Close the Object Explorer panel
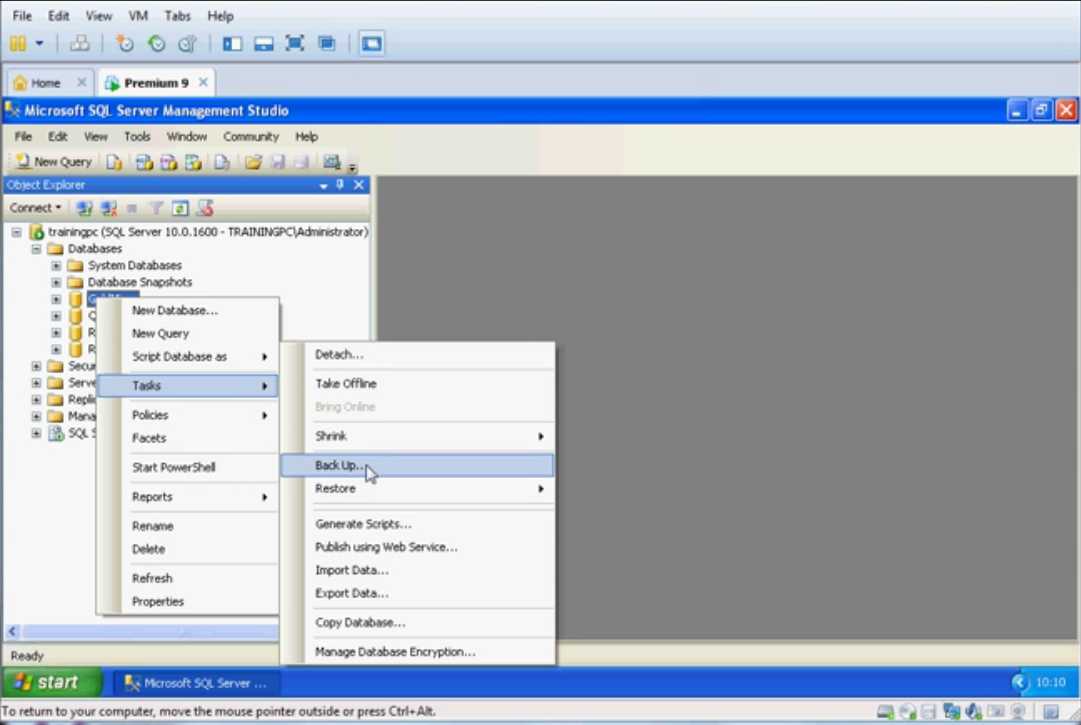This screenshot has width=1081, height=725. pyautogui.click(x=358, y=185)
